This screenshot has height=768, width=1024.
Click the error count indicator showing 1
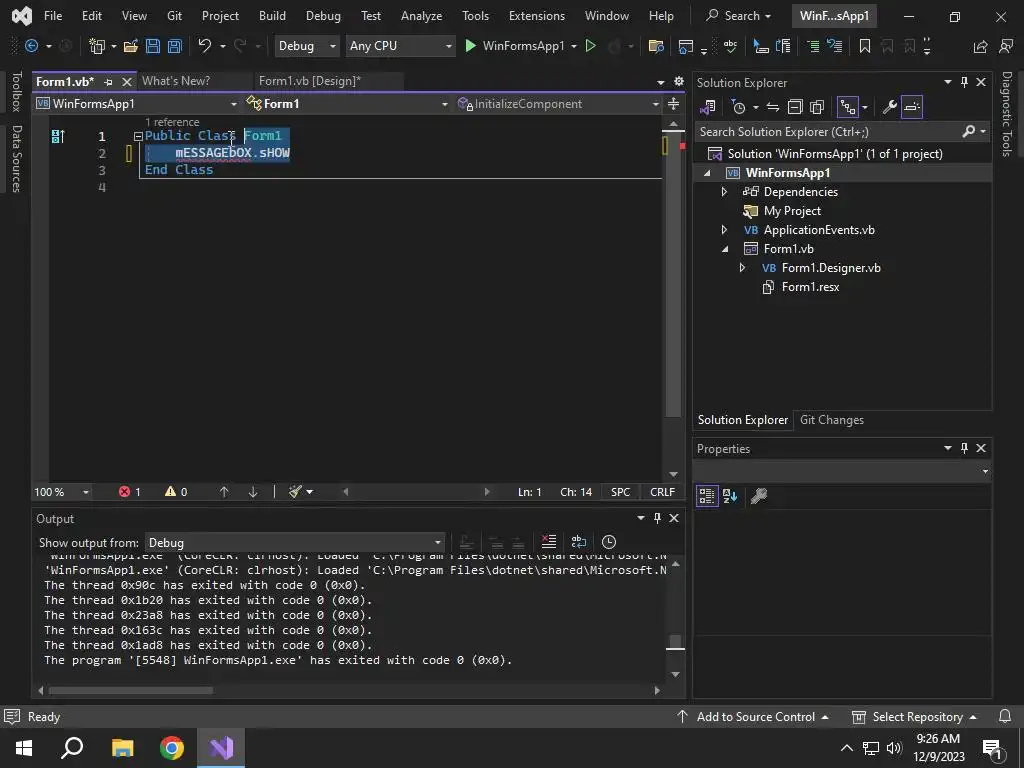pyautogui.click(x=129, y=492)
